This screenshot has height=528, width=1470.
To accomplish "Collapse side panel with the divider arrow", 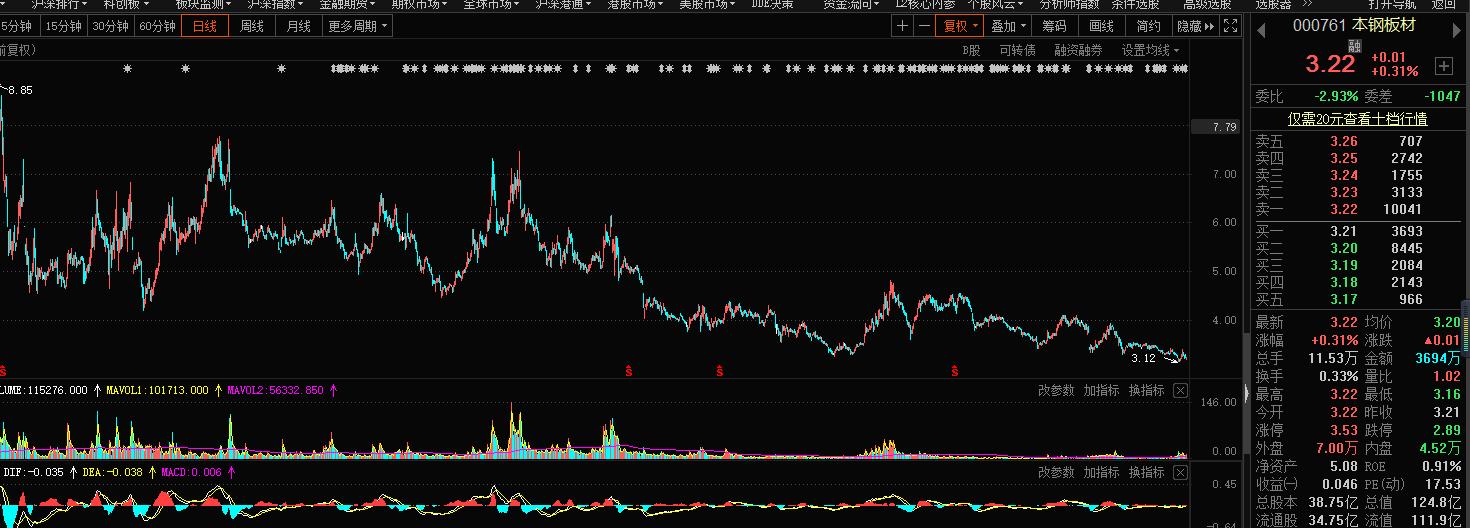I will (1246, 392).
